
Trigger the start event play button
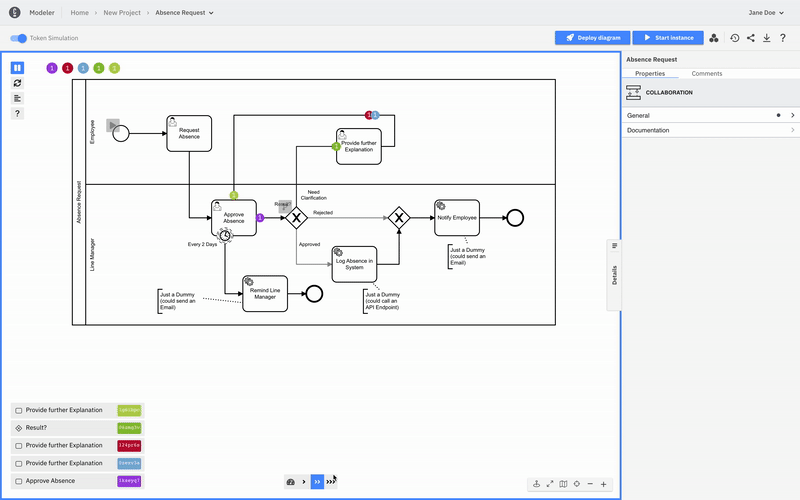113,126
